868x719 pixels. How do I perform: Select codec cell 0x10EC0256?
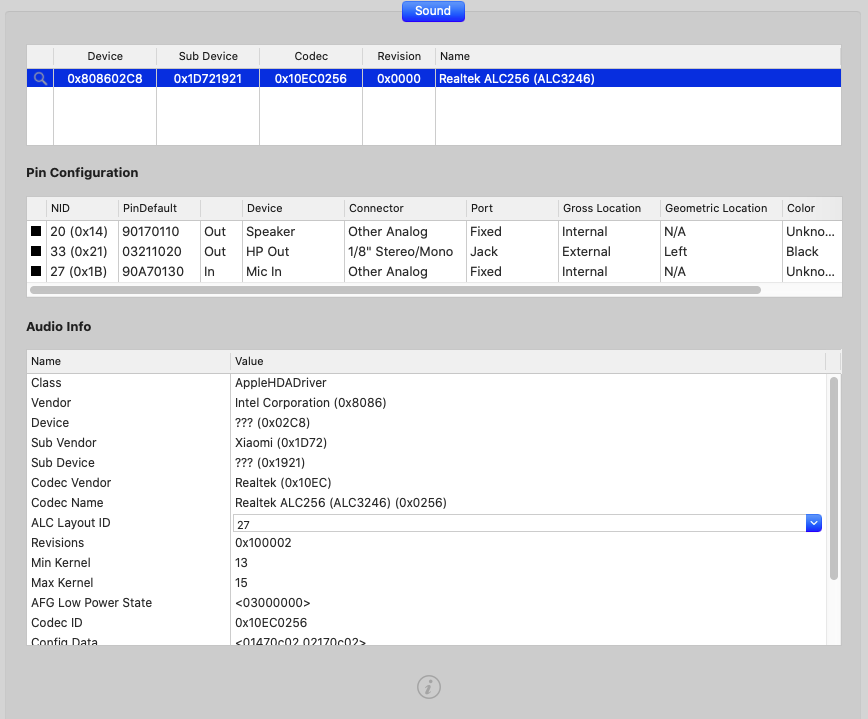pos(311,79)
